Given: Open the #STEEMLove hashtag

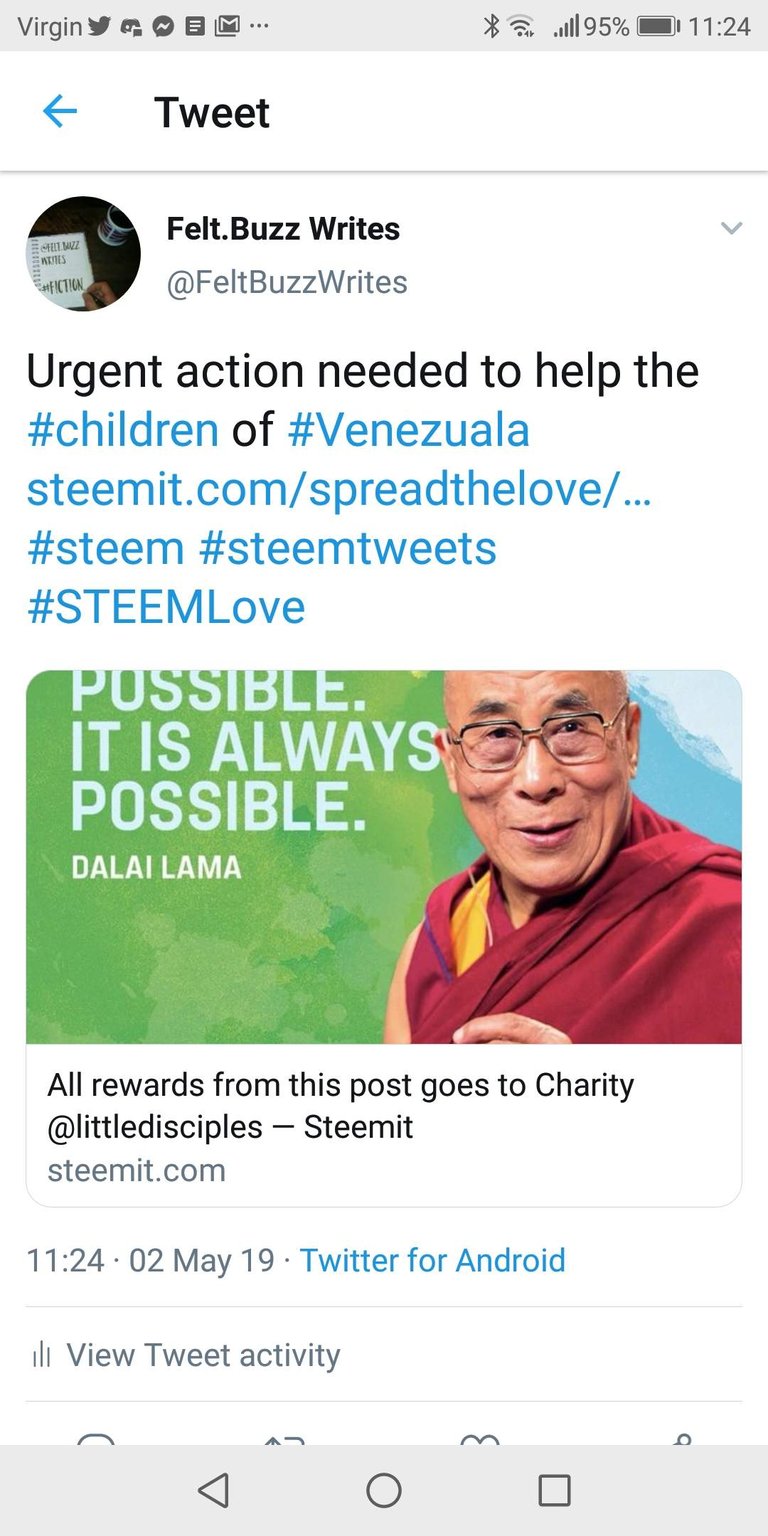Looking at the screenshot, I should (166, 607).
